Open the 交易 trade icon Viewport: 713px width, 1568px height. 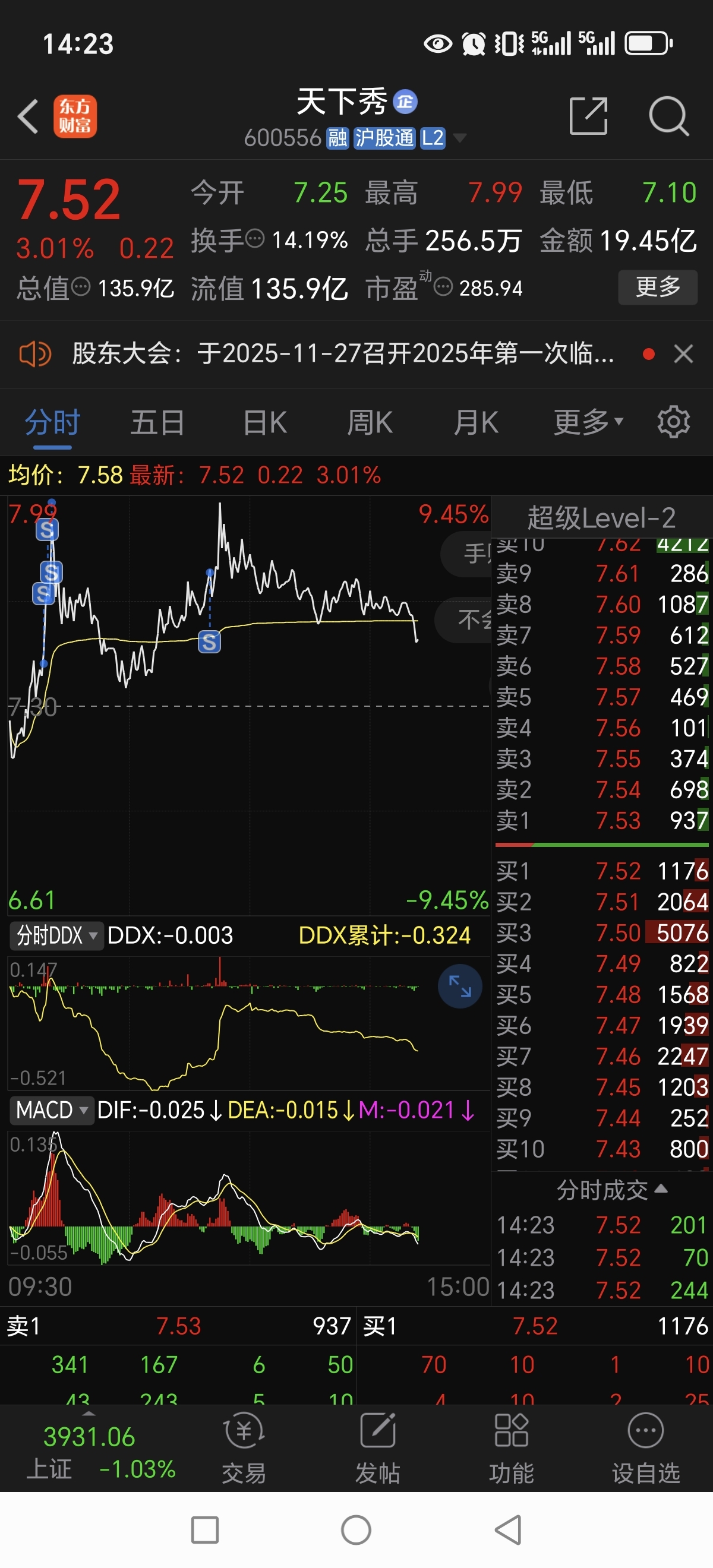(244, 1449)
